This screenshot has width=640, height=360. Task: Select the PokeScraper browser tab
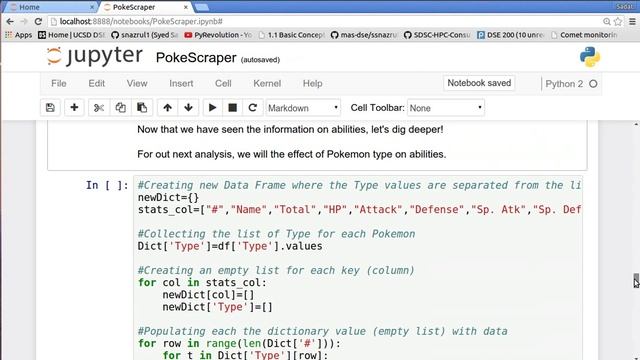coord(145,7)
